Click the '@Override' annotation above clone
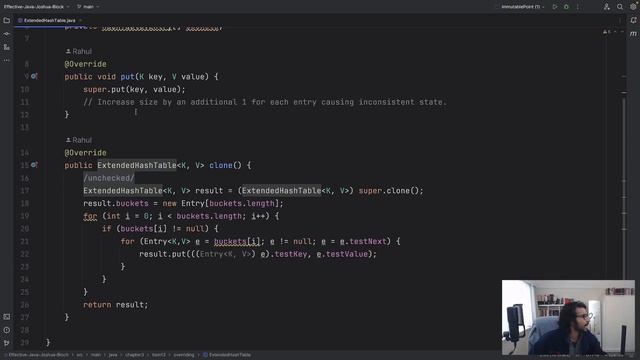 click(x=85, y=153)
